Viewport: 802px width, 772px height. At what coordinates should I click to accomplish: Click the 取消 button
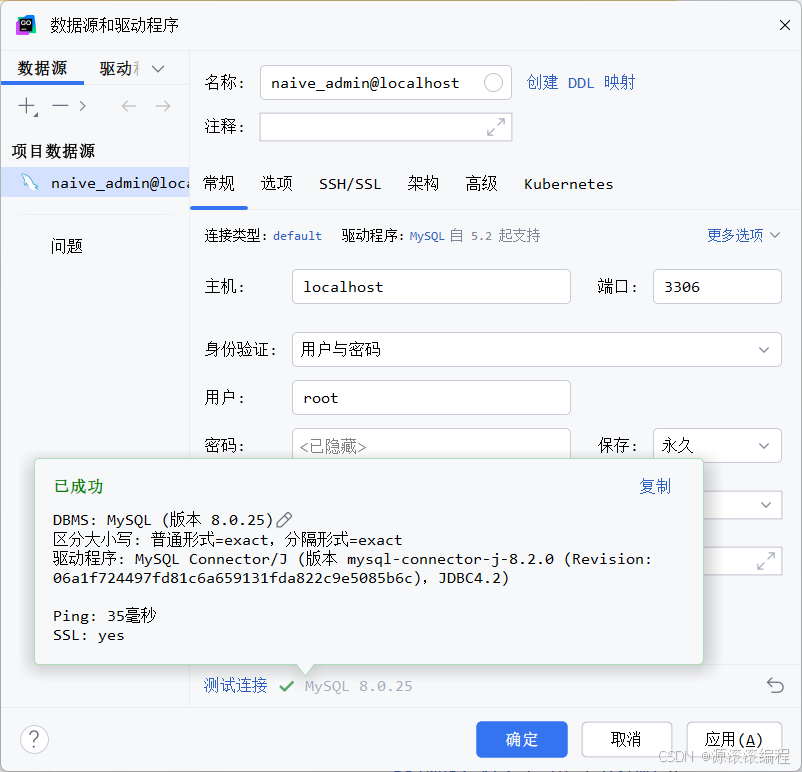[627, 739]
